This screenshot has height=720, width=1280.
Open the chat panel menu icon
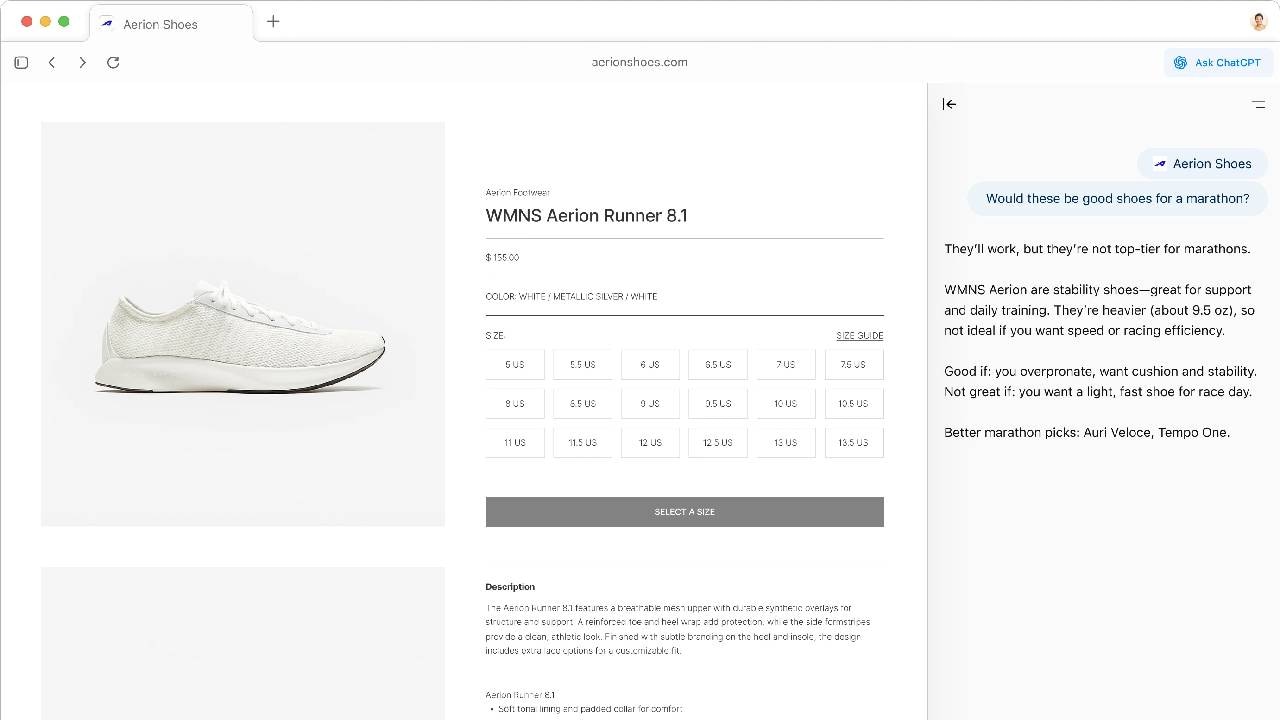1258,104
